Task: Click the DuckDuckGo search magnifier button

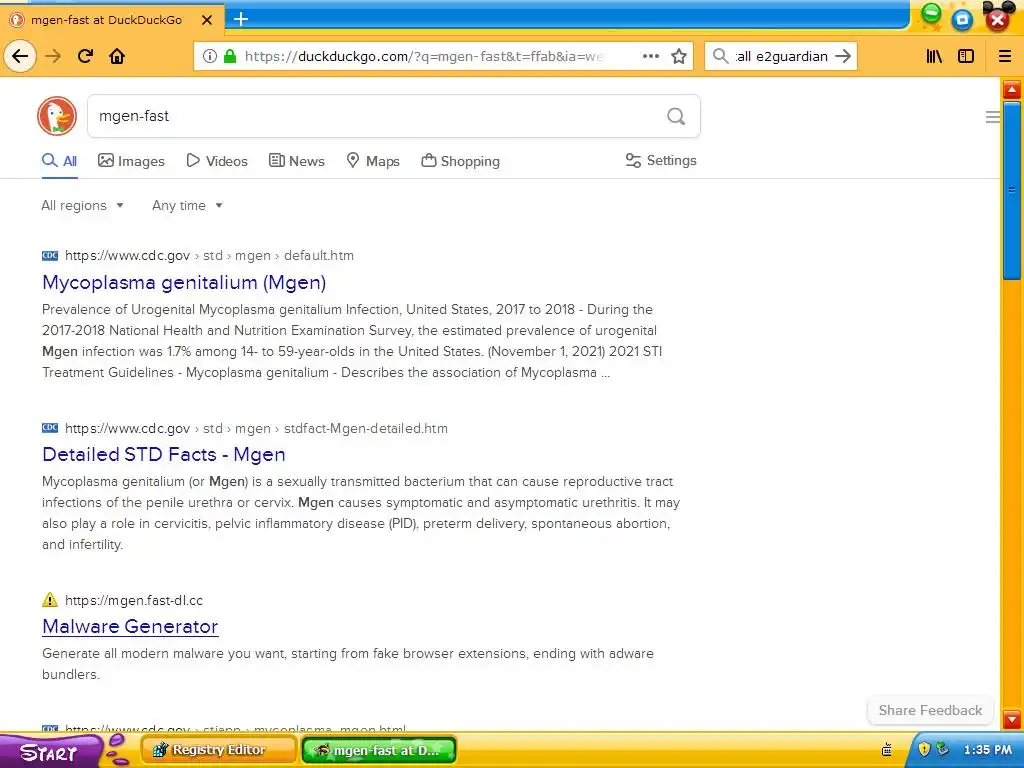Action: pos(676,116)
